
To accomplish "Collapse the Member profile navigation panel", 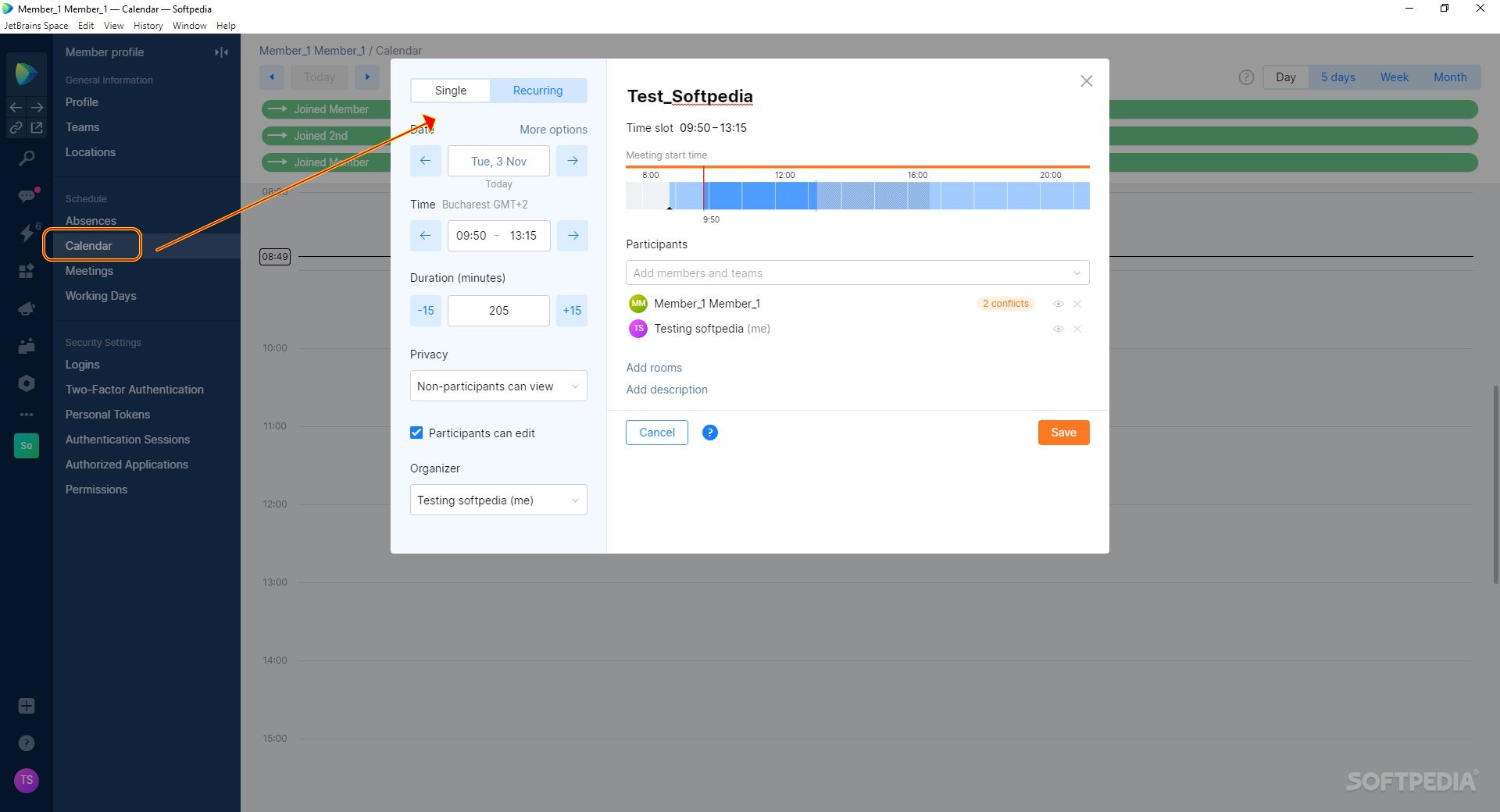I will coord(222,52).
